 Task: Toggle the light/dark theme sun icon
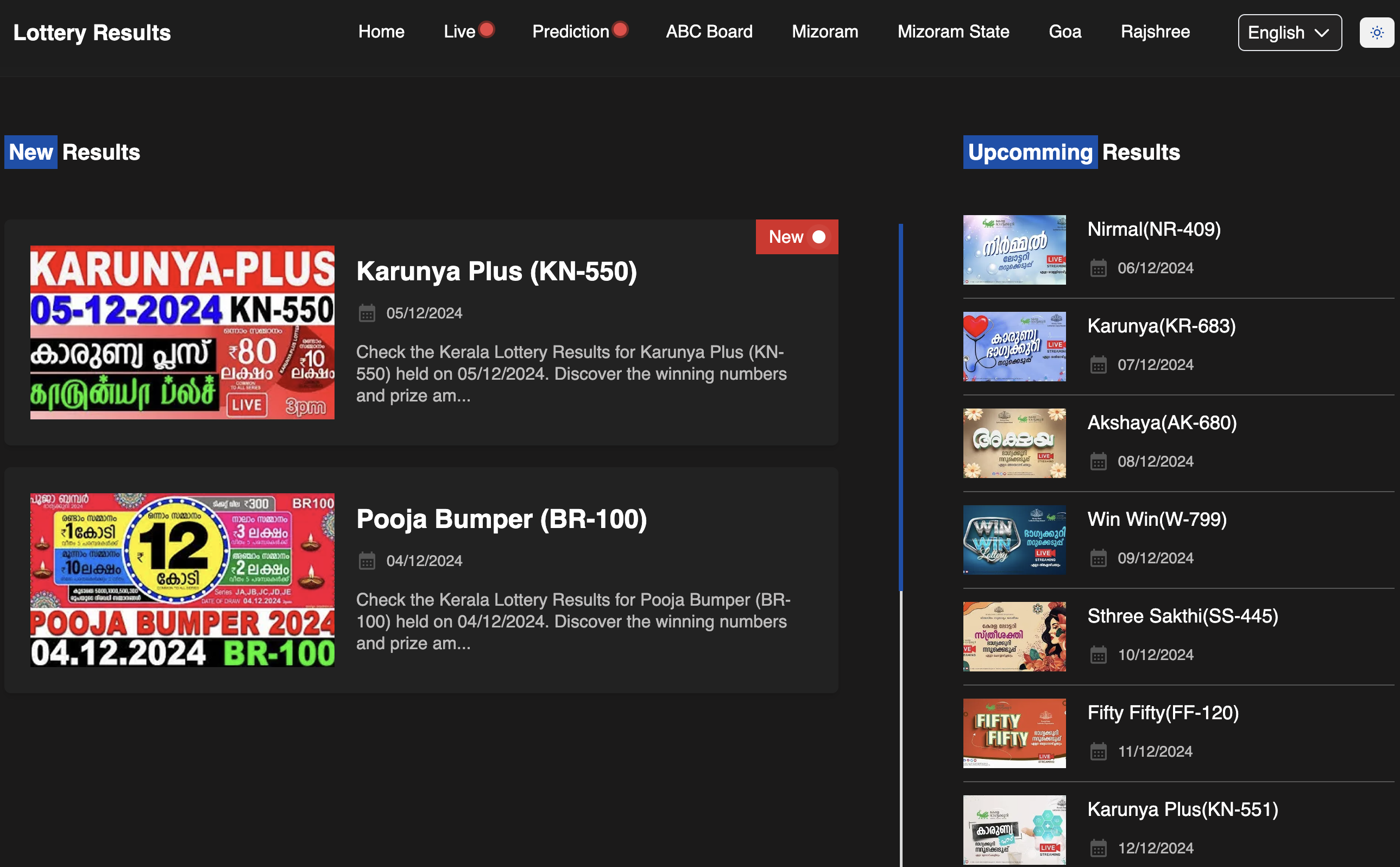(1377, 33)
